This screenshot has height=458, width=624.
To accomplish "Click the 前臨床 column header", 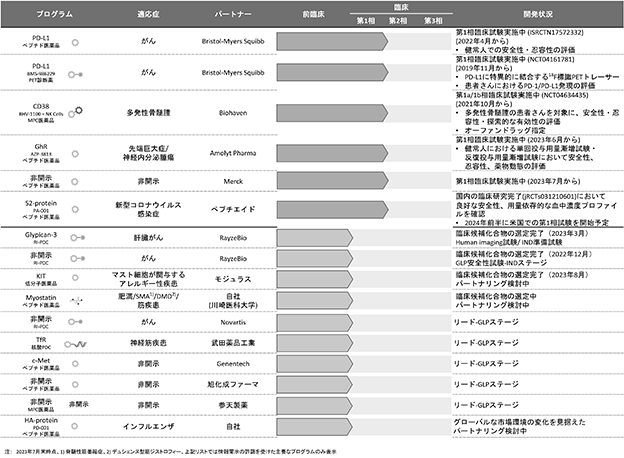I will tap(314, 14).
